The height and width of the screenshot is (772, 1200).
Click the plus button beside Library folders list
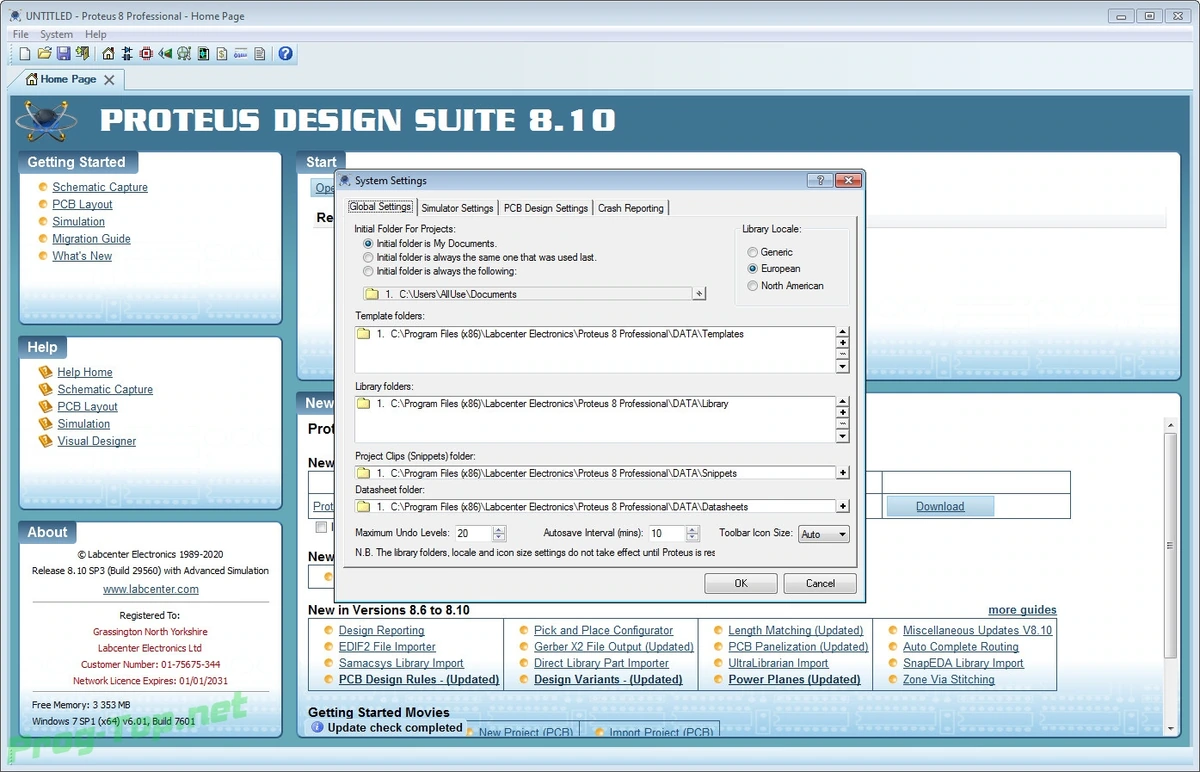843,412
